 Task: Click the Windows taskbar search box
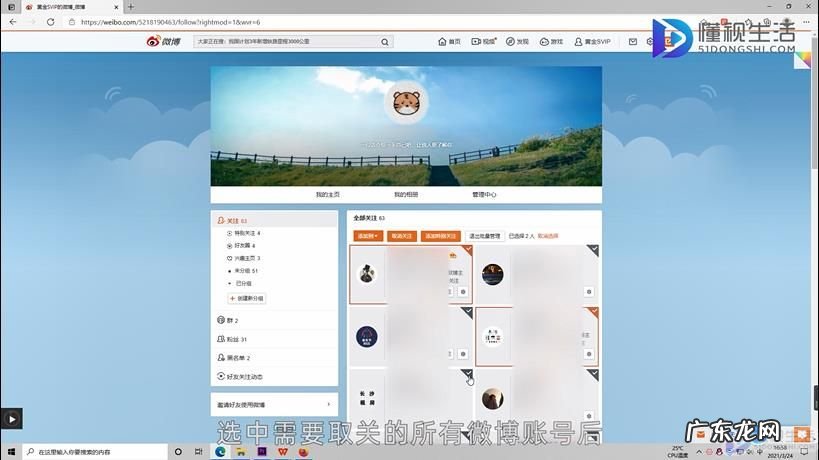[x=95, y=452]
